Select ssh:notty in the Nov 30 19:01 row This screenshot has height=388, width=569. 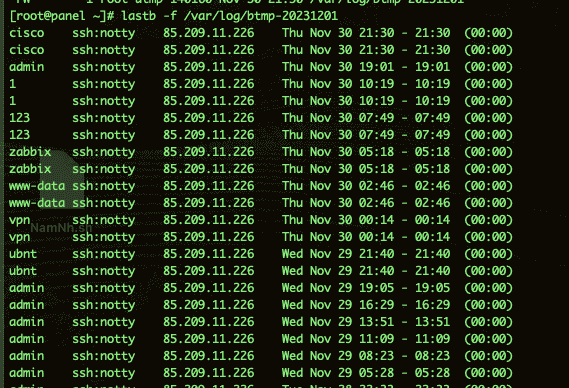pos(103,68)
